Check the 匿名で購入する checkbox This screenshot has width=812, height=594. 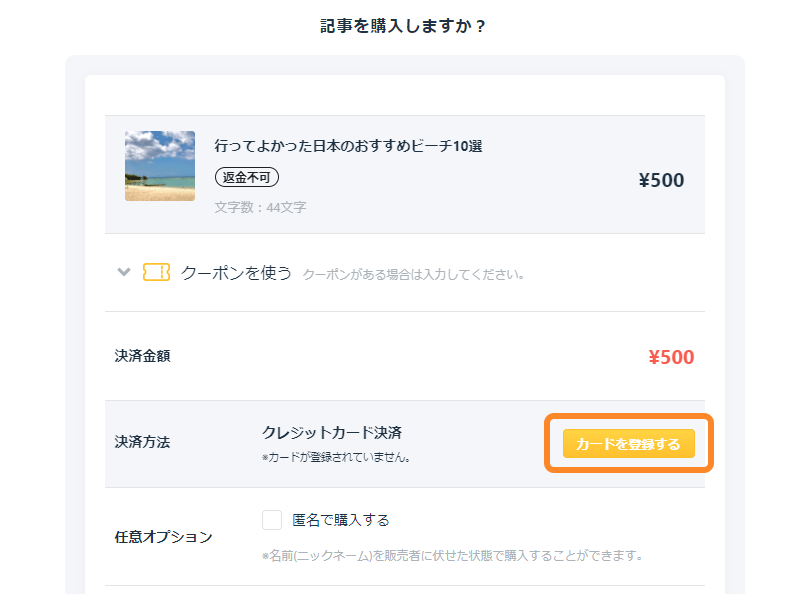272,520
